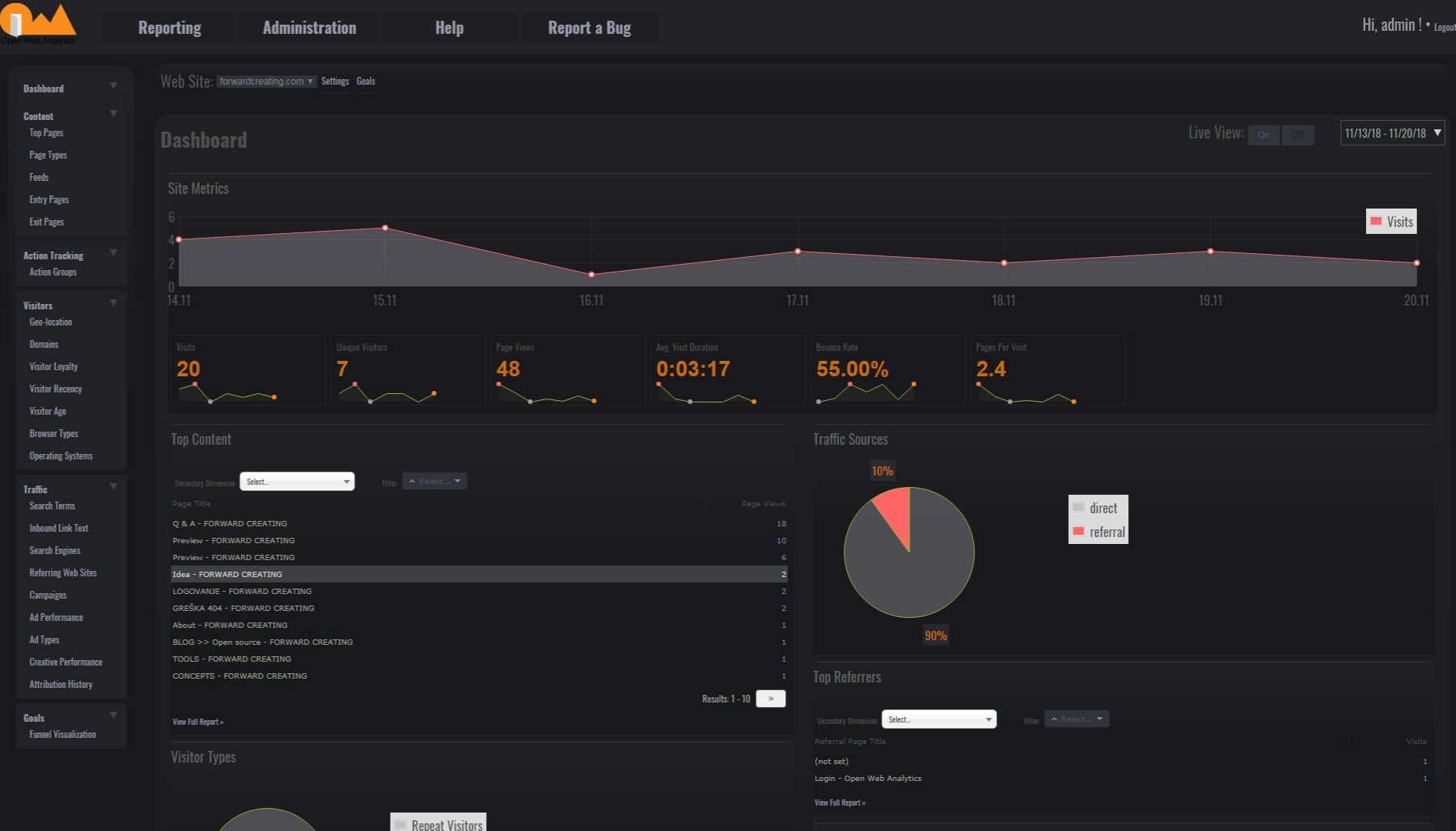Collapse the Goals sidebar section arrow
This screenshot has width=1456, height=831.
113,715
